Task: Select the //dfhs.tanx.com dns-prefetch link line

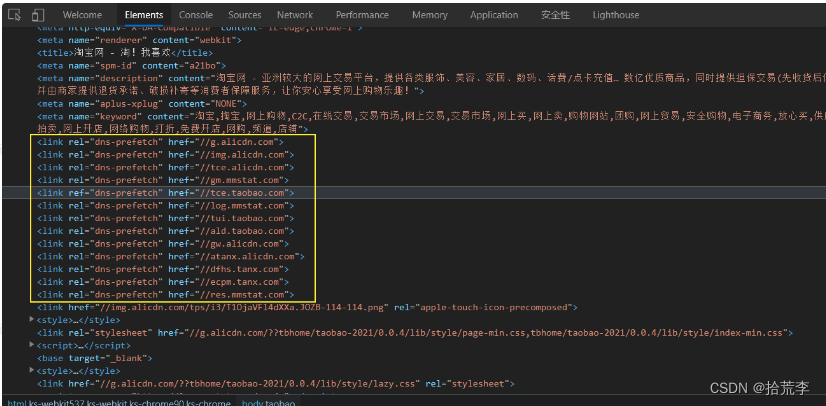Action: click(x=163, y=269)
